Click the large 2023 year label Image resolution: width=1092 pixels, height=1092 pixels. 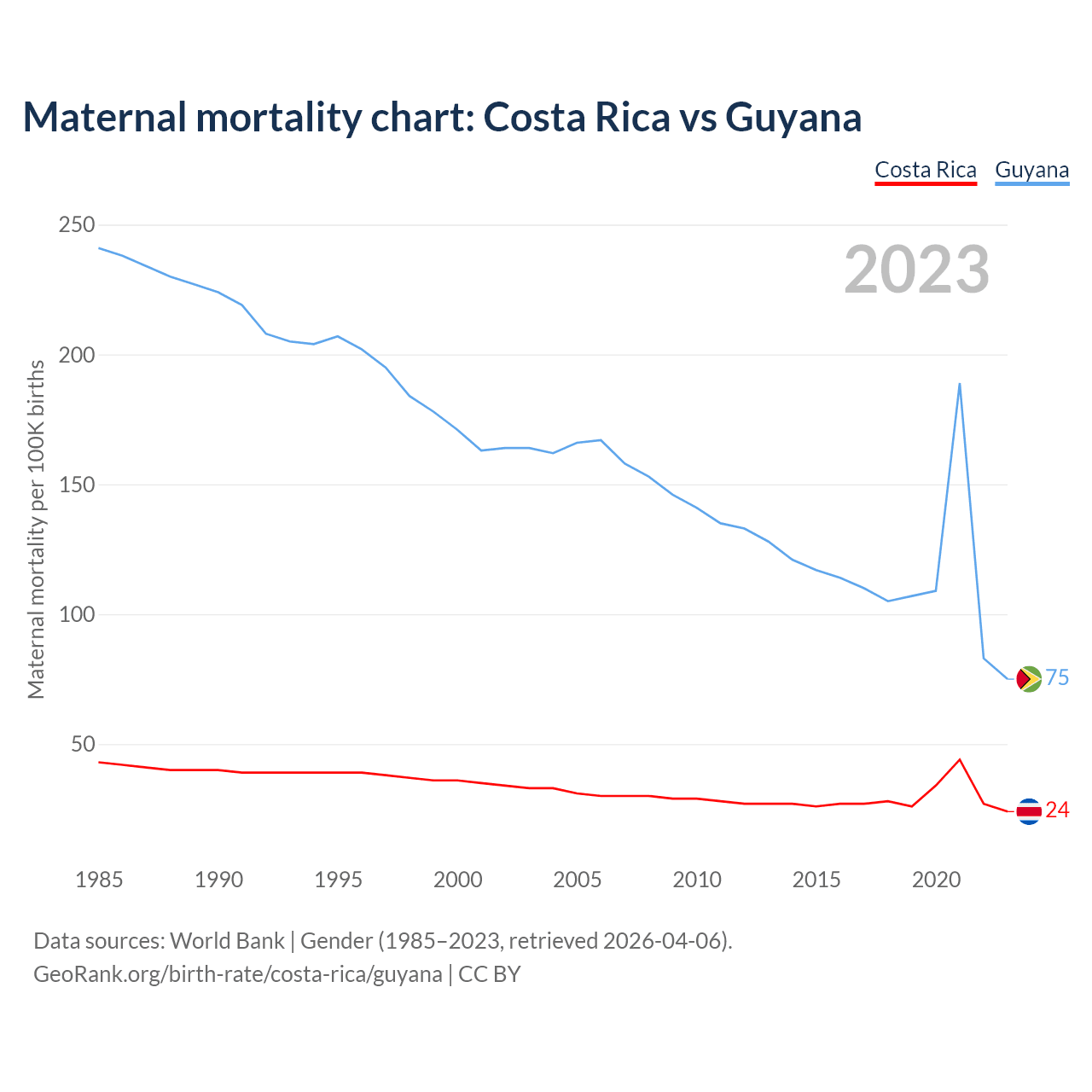pyautogui.click(x=916, y=270)
